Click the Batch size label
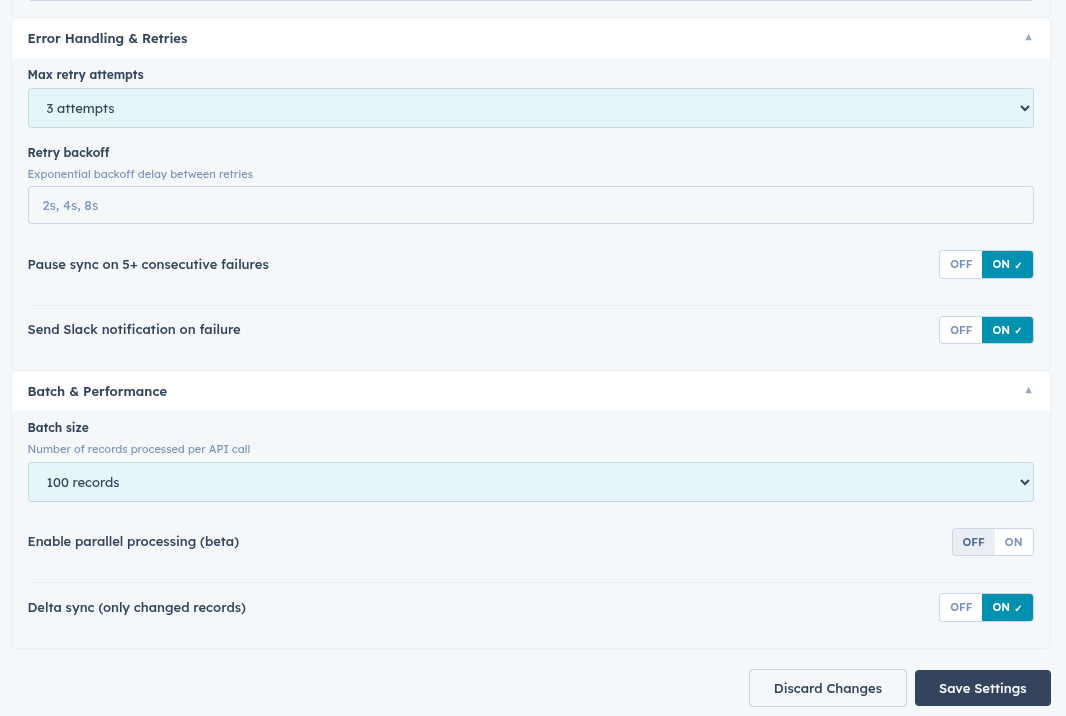The width and height of the screenshot is (1066, 716). [x=58, y=427]
